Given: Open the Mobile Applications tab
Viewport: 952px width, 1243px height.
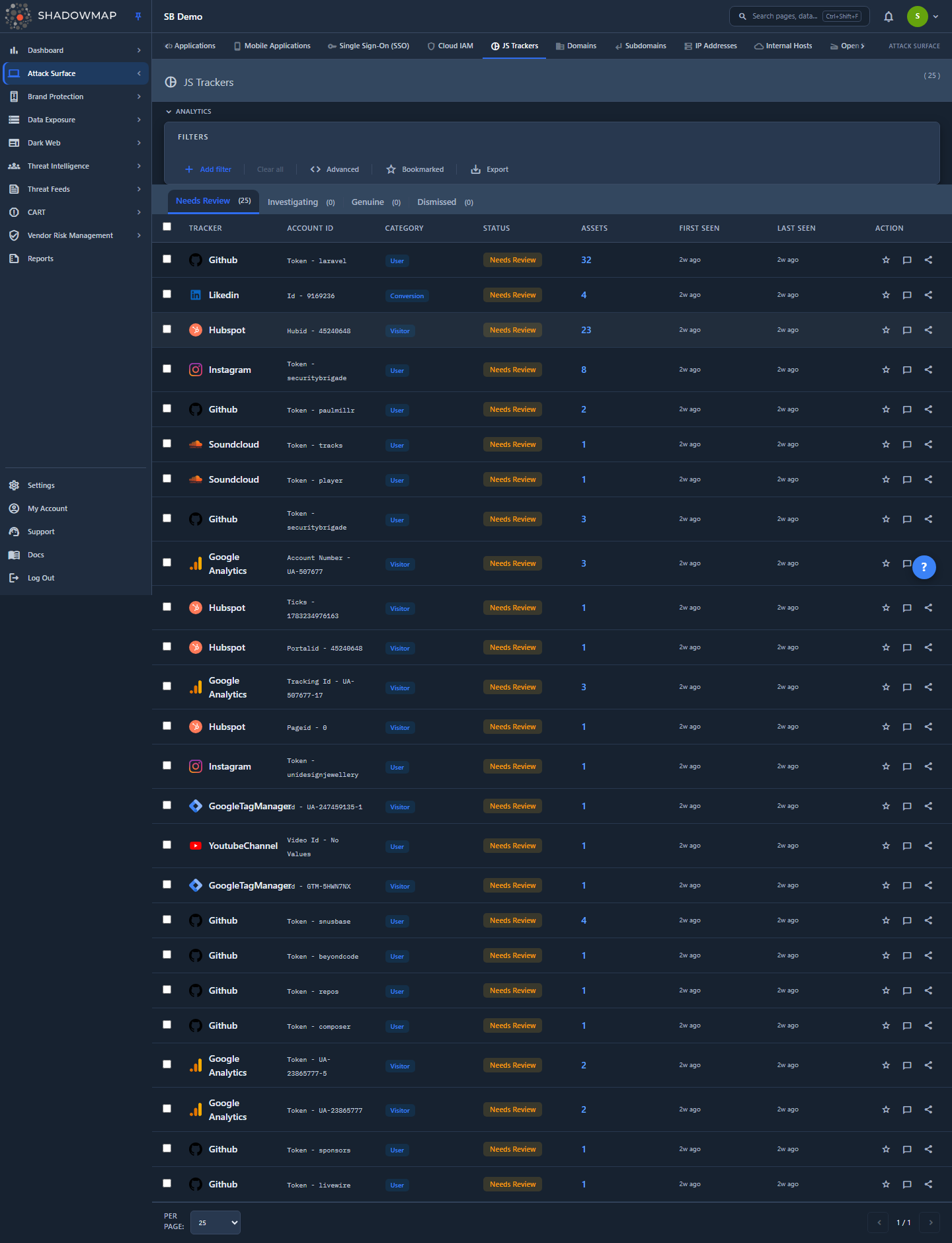Looking at the screenshot, I should [272, 46].
